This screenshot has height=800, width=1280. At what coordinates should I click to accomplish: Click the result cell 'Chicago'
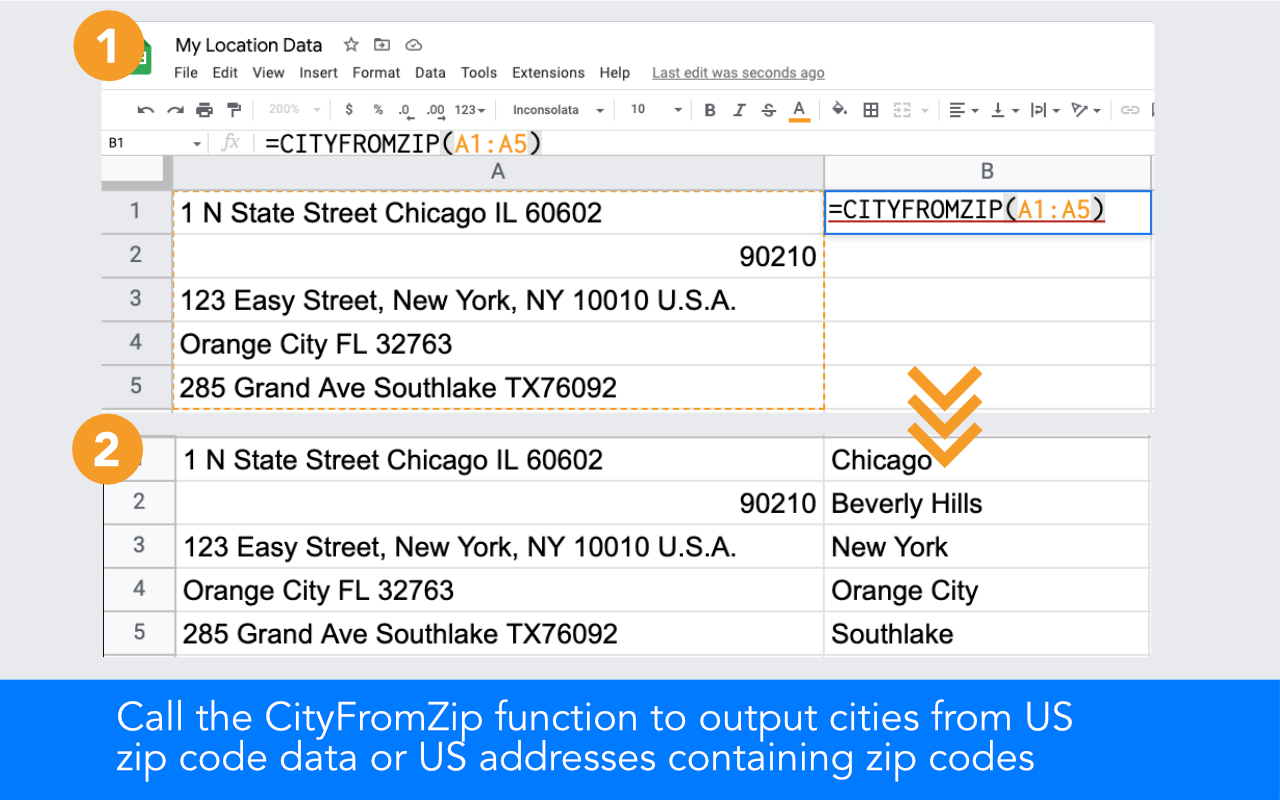click(987, 459)
